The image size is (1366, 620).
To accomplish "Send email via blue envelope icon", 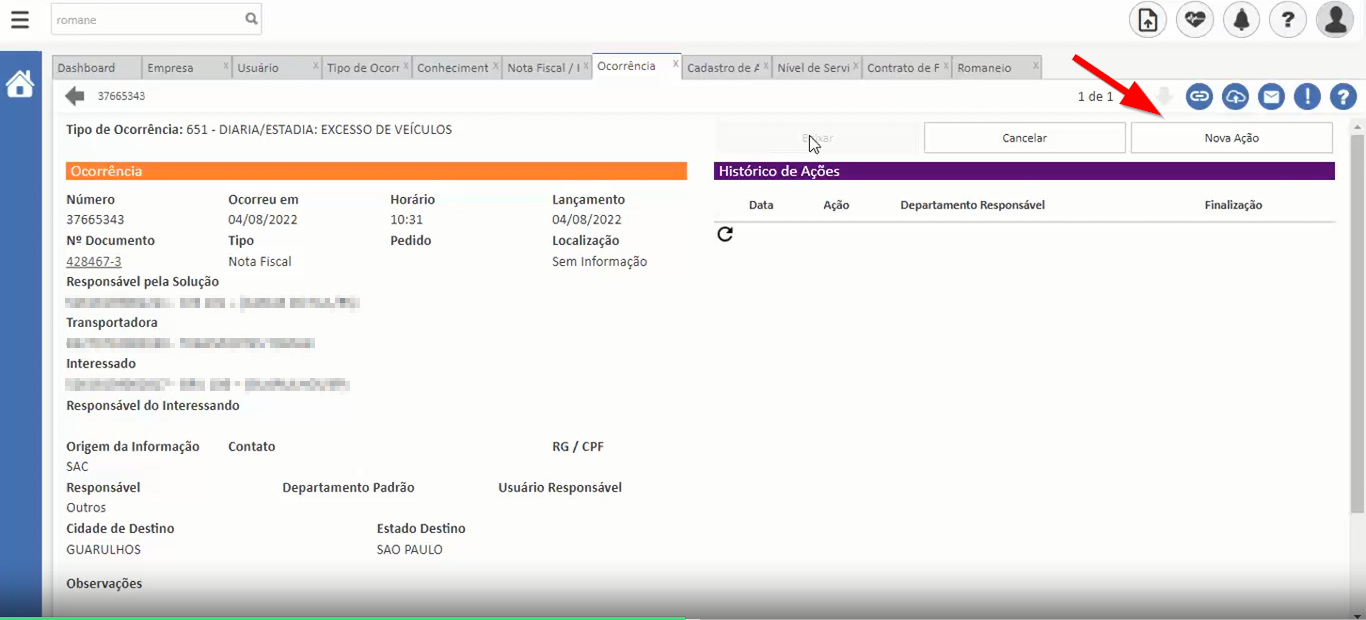I will [x=1271, y=96].
